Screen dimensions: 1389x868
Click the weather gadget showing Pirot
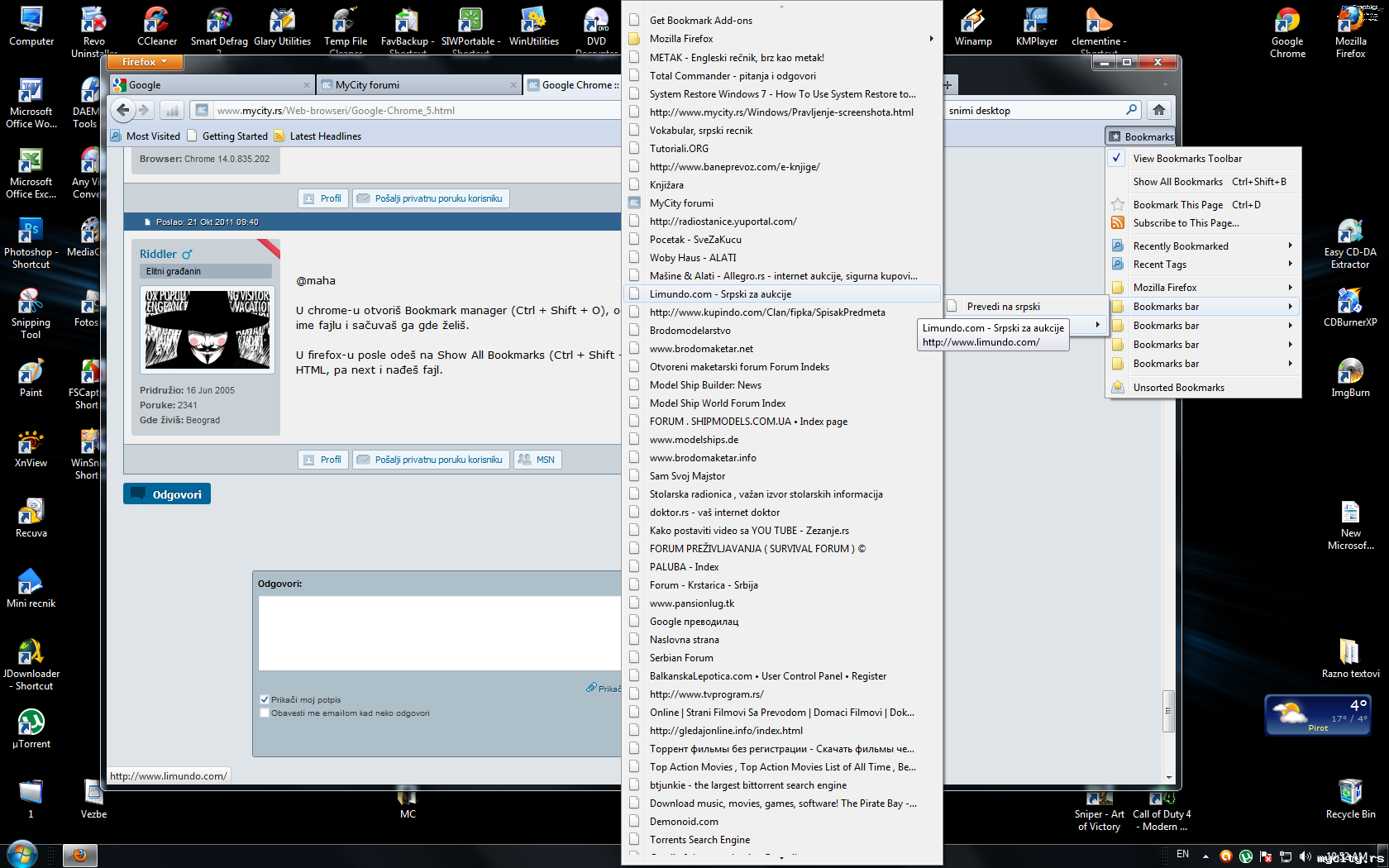1318,715
